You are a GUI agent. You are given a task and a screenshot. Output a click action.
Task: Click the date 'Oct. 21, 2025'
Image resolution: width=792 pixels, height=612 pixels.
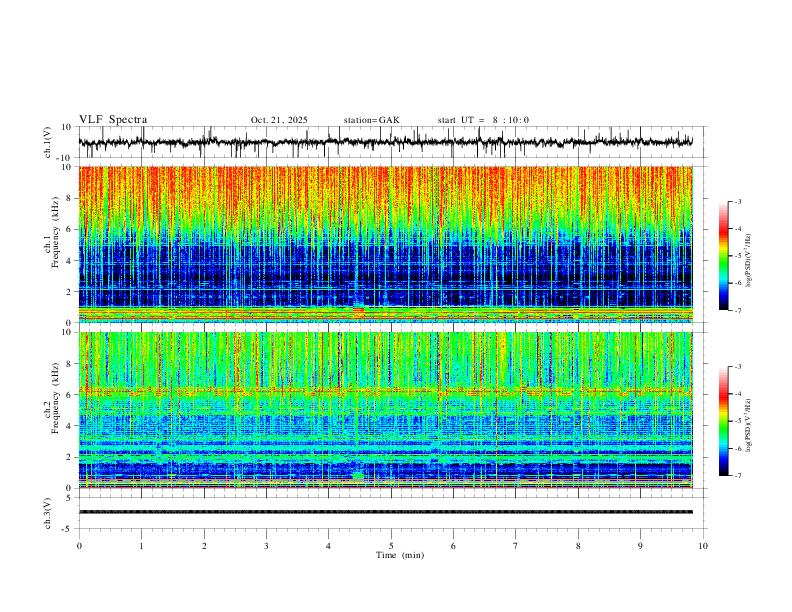click(279, 120)
